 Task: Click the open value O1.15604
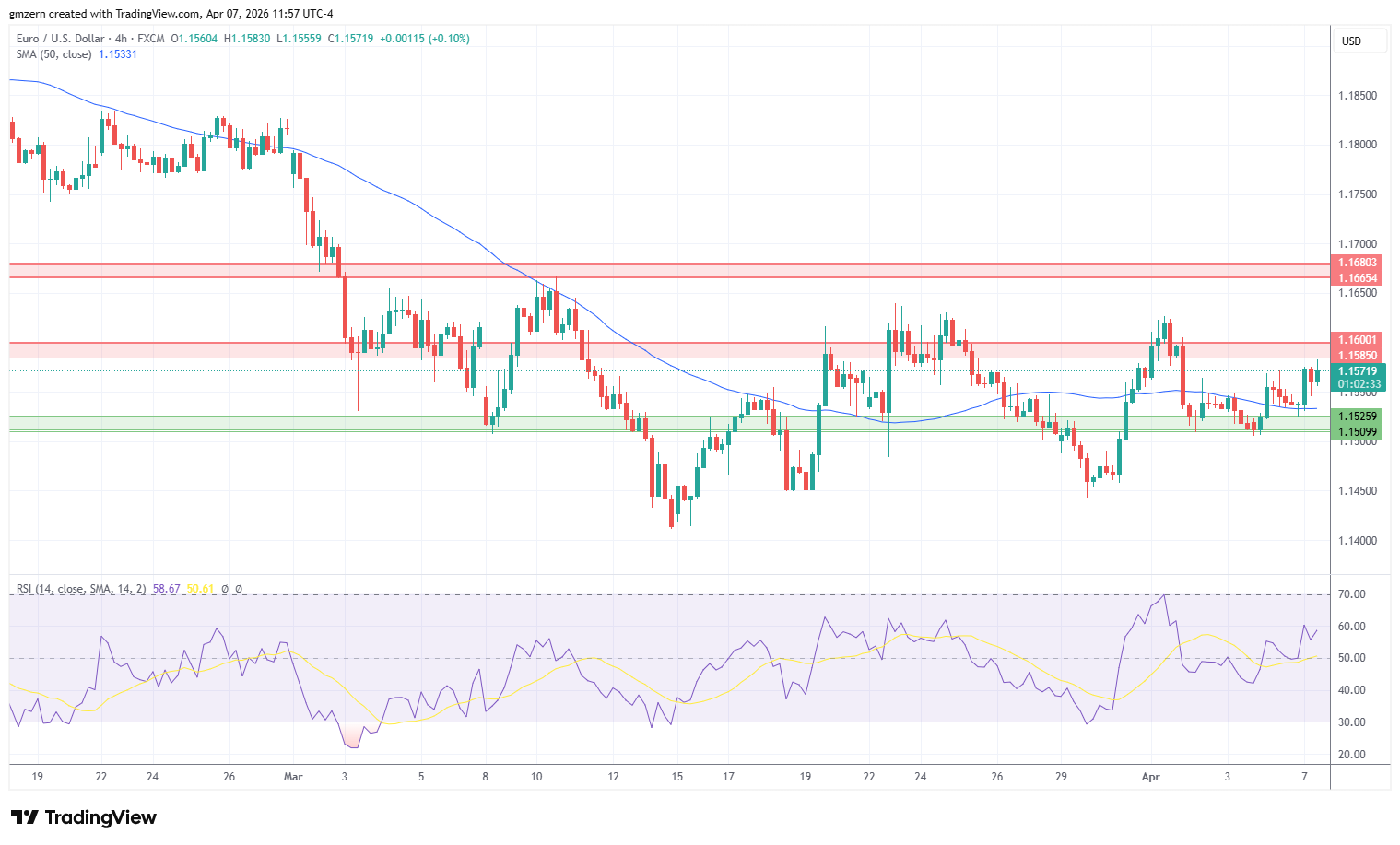coord(194,39)
